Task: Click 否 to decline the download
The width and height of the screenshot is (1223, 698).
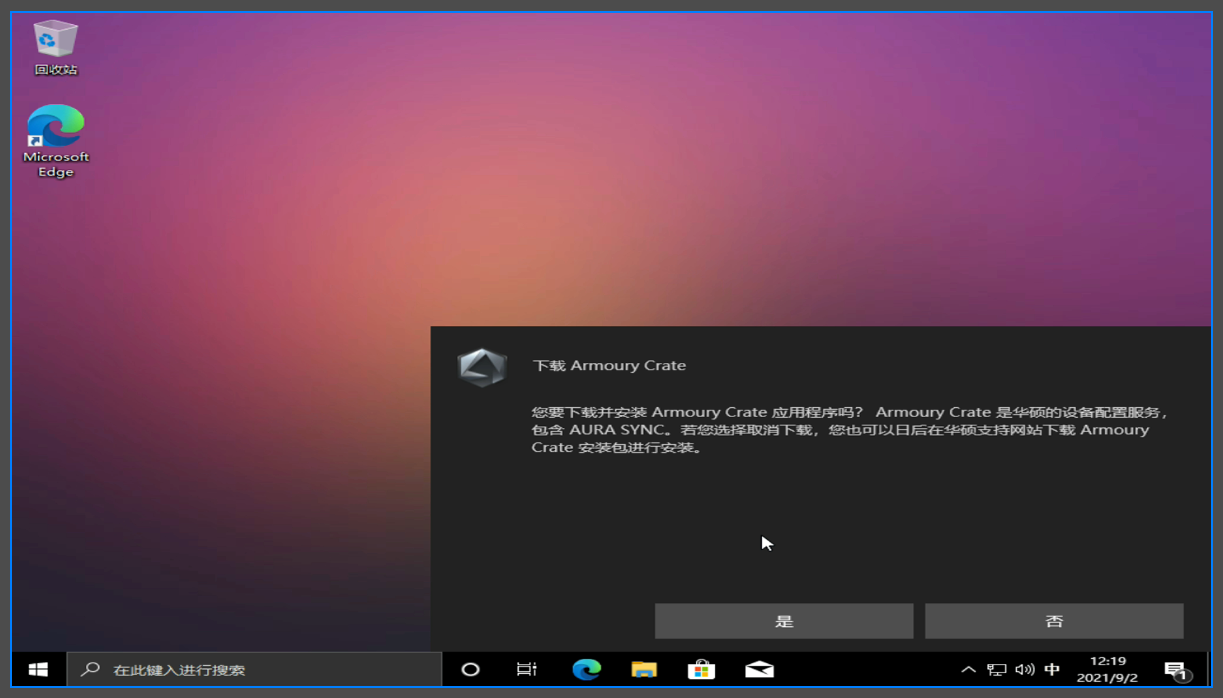Action: point(1054,621)
